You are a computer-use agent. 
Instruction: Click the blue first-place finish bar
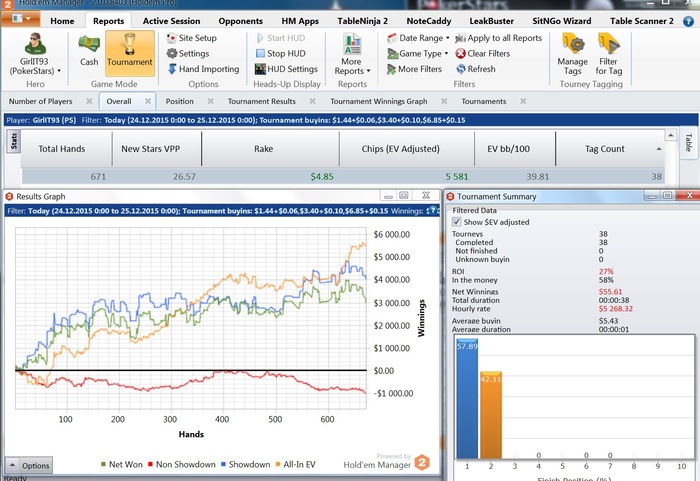click(467, 398)
